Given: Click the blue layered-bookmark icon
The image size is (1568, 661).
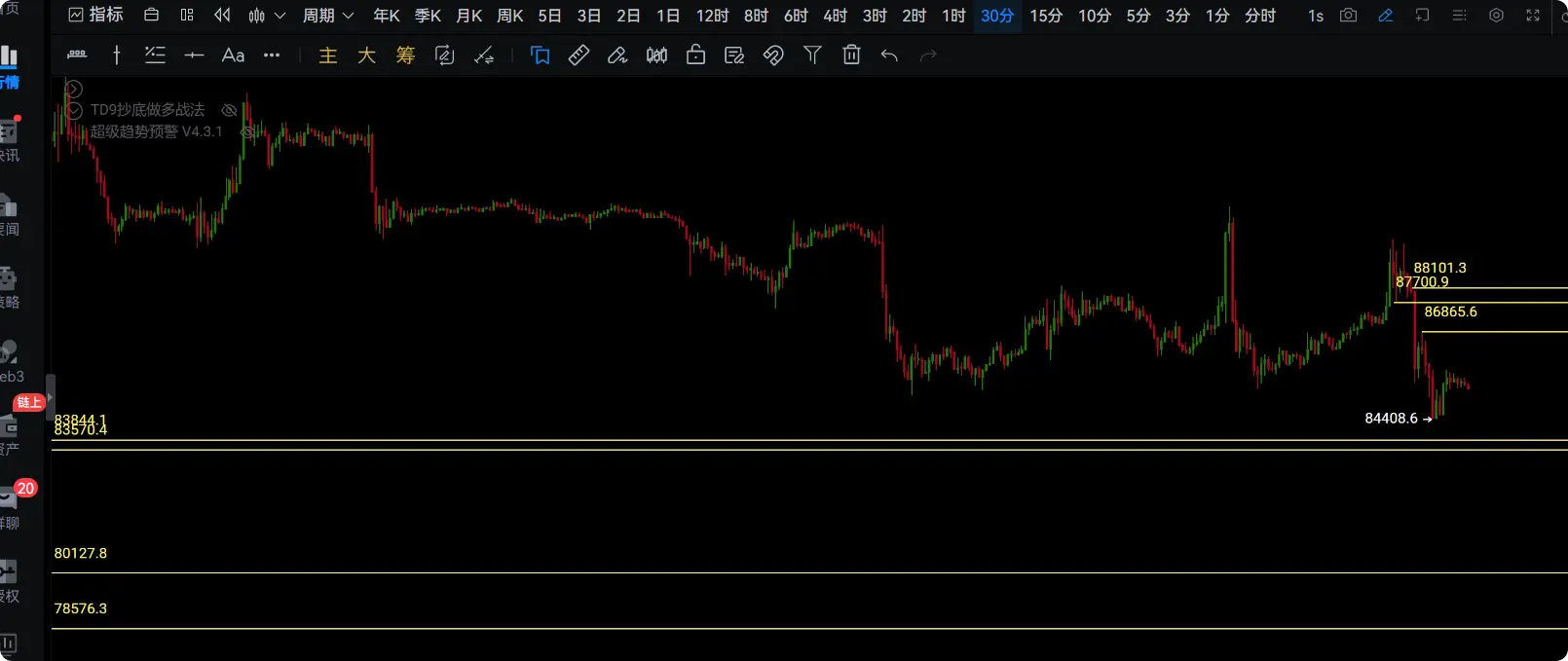Looking at the screenshot, I should 540,55.
